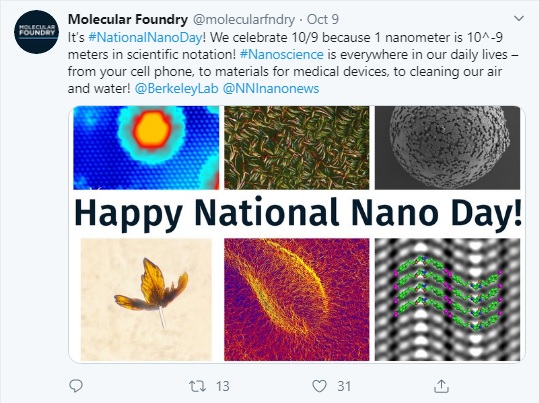
Task: Open the blue heat-map nano image
Action: coord(146,148)
